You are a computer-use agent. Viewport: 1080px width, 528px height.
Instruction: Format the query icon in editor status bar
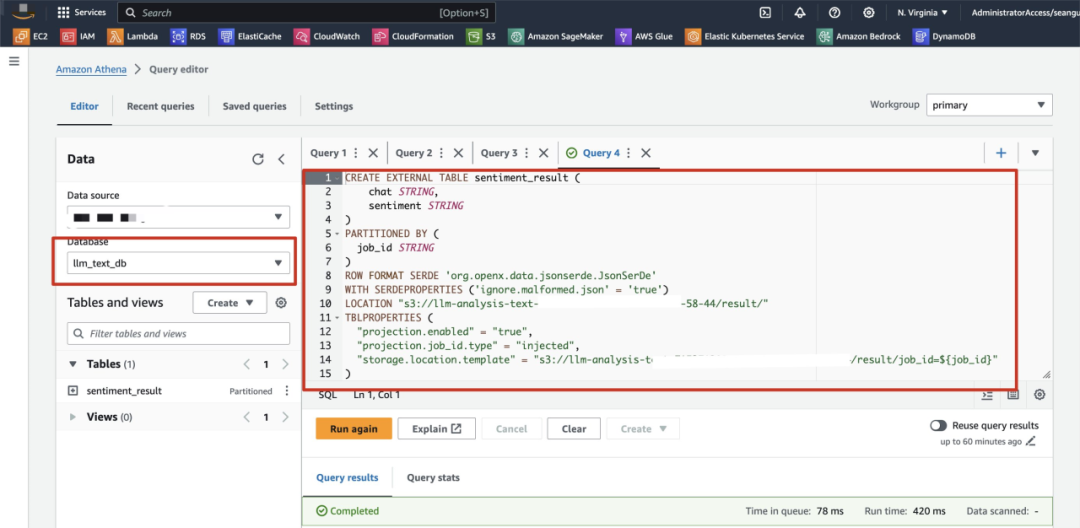pos(987,394)
